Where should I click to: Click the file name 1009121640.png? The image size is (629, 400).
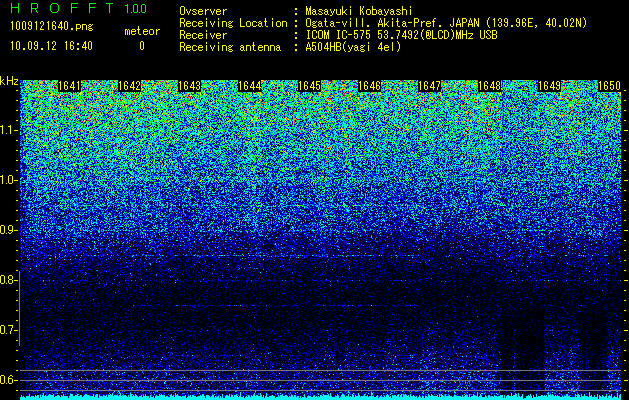point(52,27)
